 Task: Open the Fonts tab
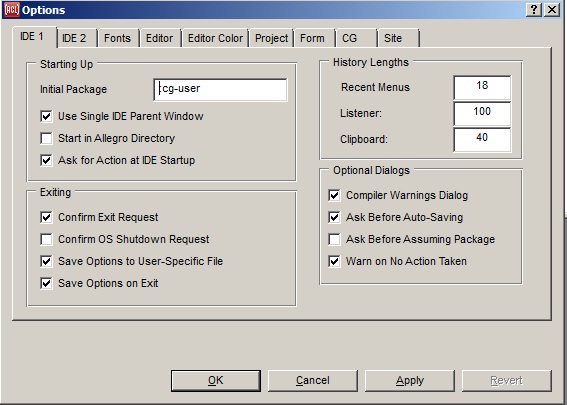click(118, 38)
